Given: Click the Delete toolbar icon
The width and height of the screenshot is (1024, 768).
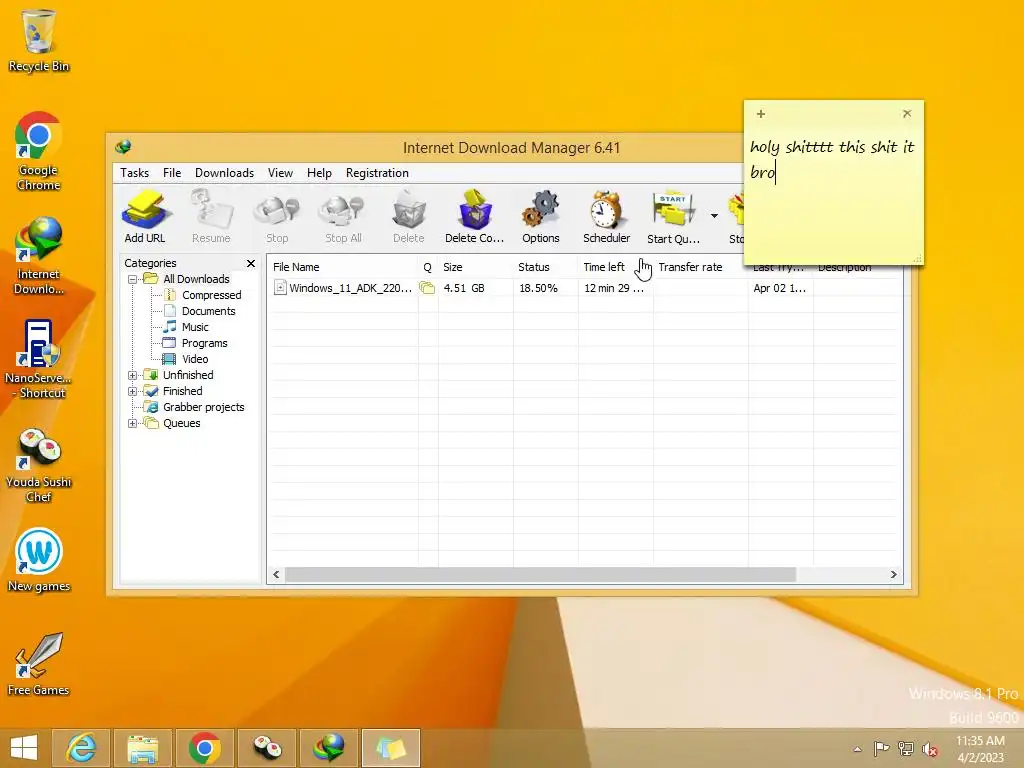Looking at the screenshot, I should (x=409, y=216).
